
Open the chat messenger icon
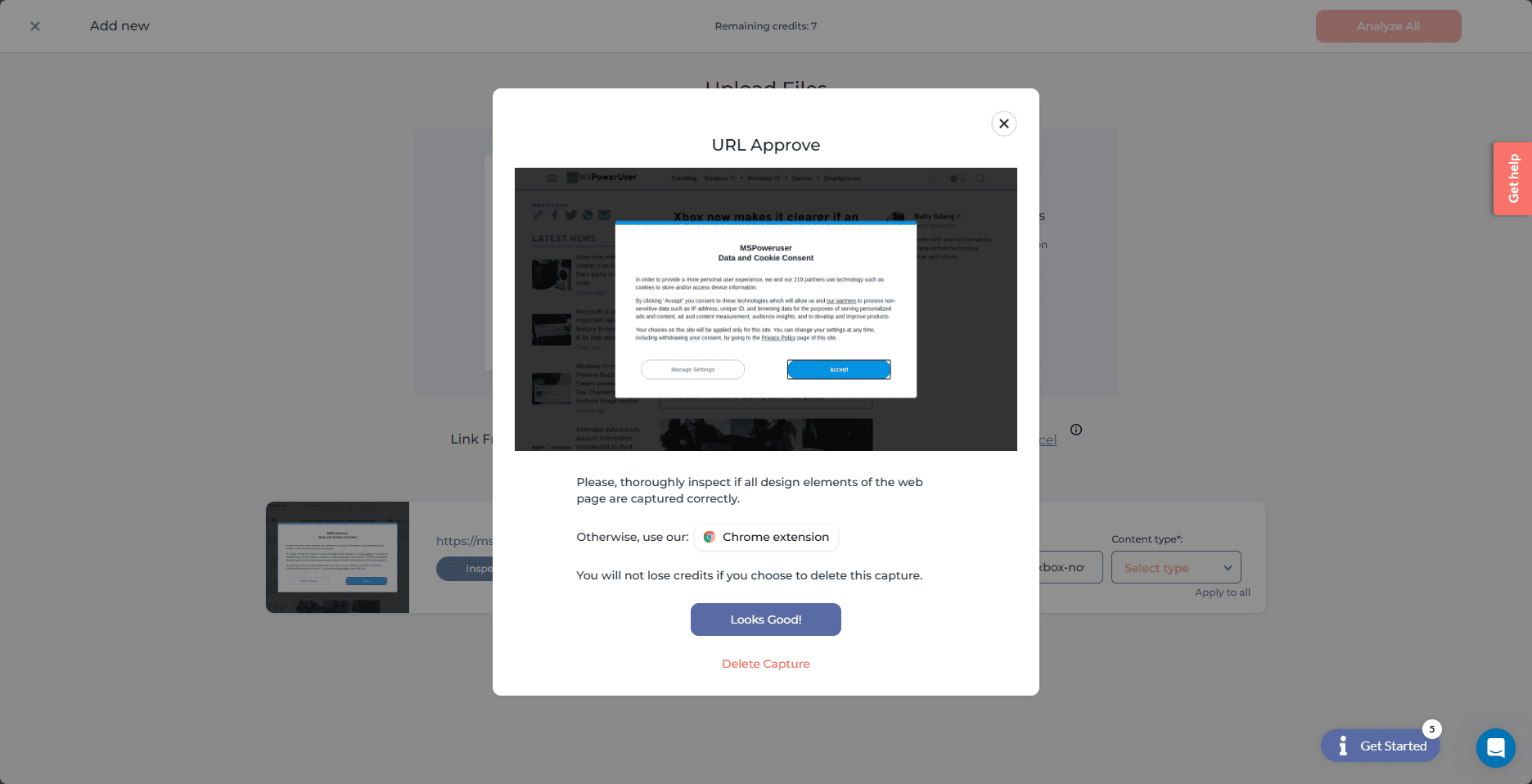click(x=1496, y=748)
